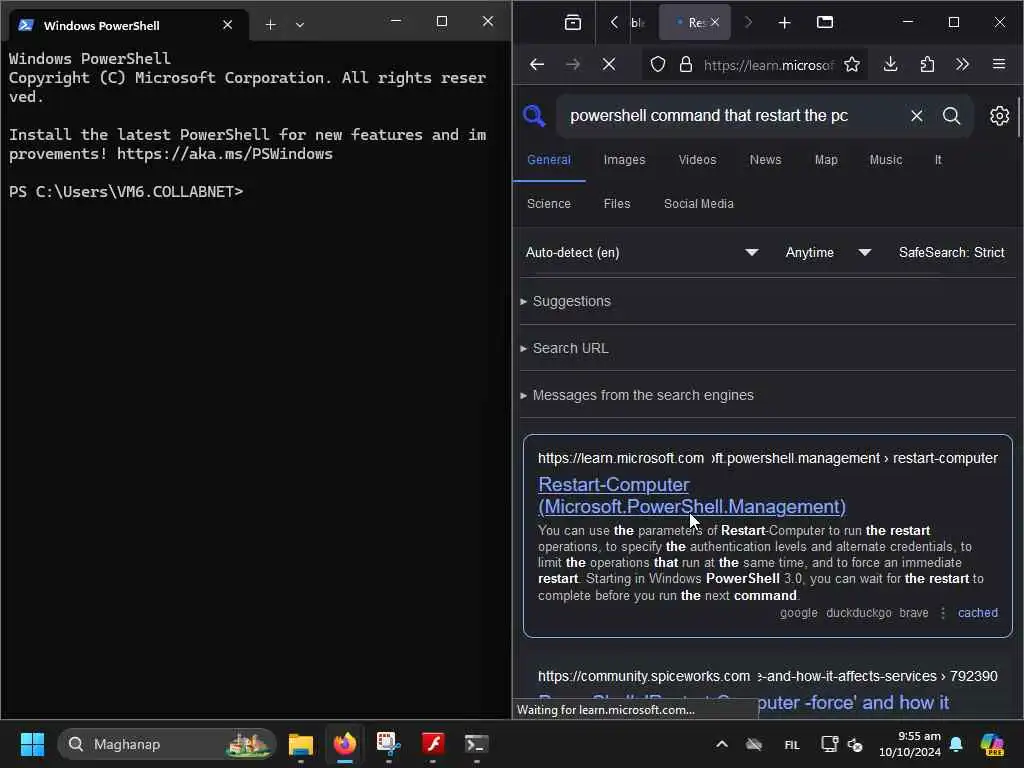Bookmark this page with star icon

coord(852,64)
